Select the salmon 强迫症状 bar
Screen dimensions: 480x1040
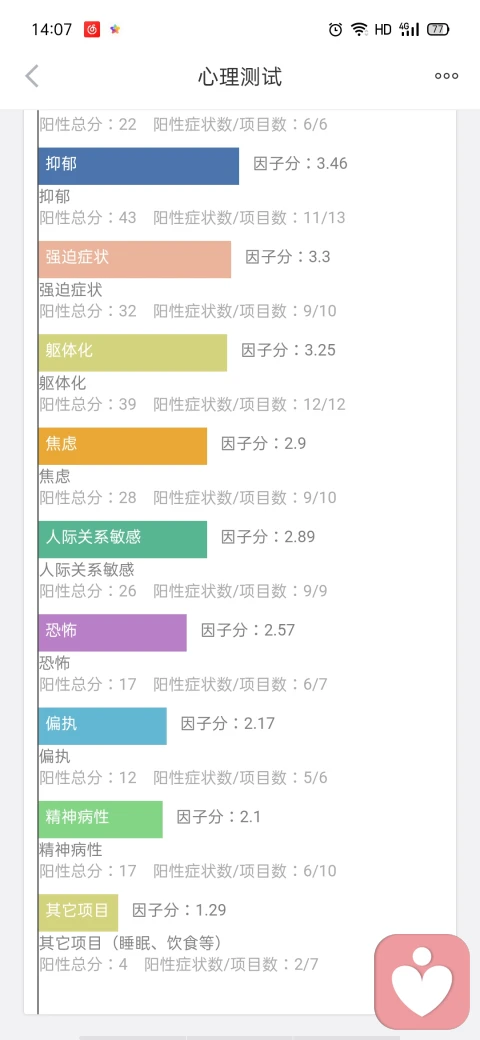coord(135,259)
